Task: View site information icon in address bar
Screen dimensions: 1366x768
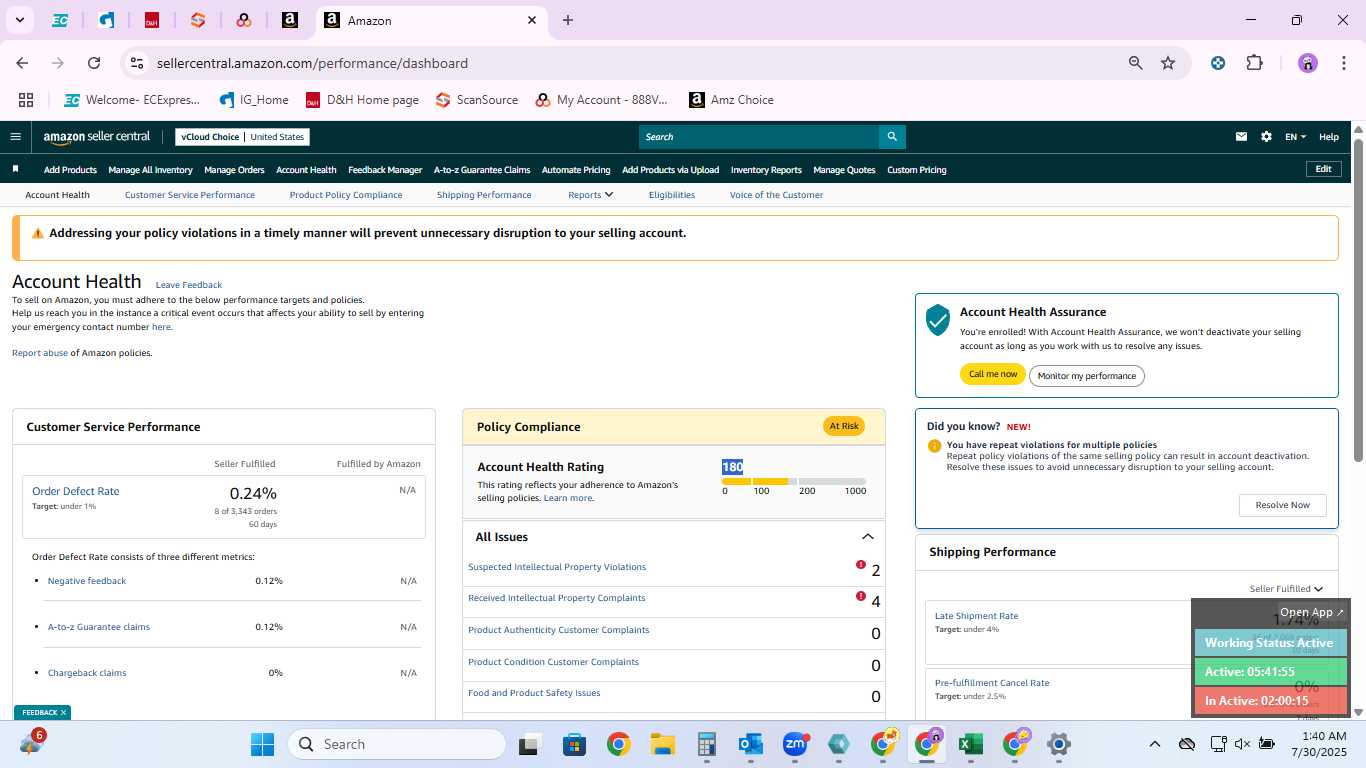Action: coord(138,63)
